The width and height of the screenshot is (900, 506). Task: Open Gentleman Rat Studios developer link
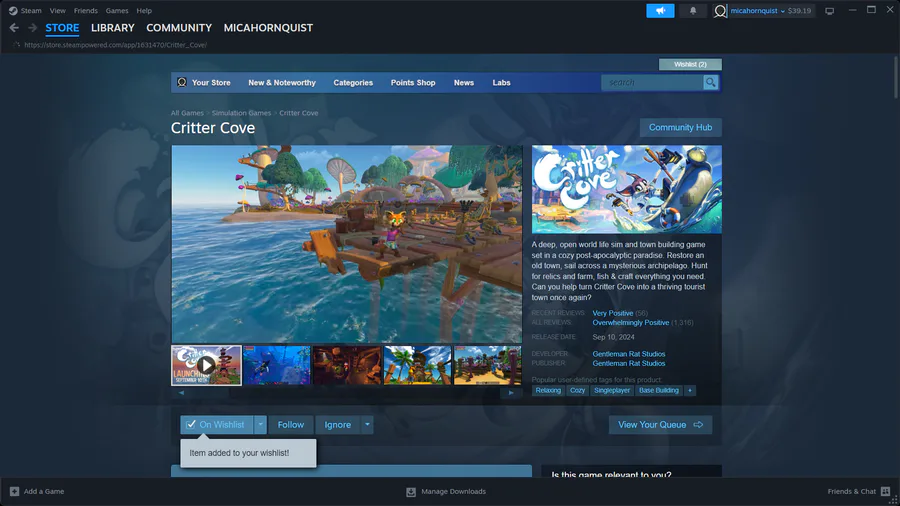point(629,354)
